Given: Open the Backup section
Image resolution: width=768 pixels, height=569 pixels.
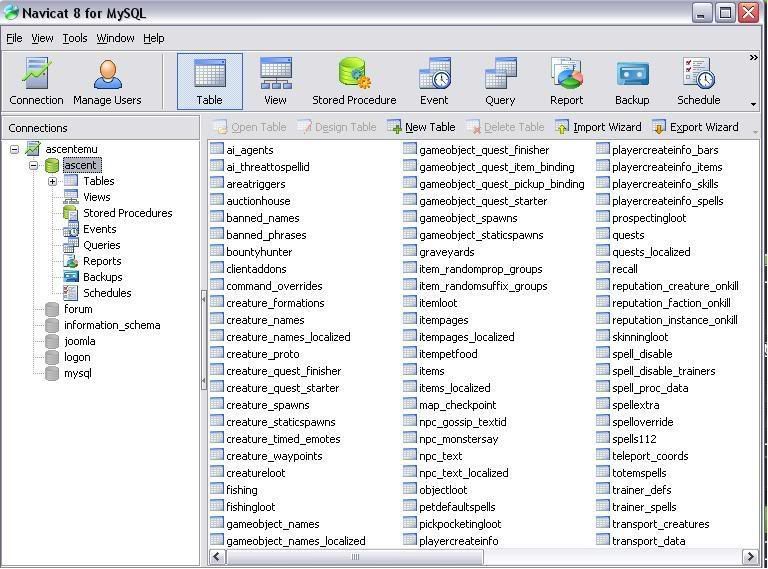Looking at the screenshot, I should coord(632,81).
